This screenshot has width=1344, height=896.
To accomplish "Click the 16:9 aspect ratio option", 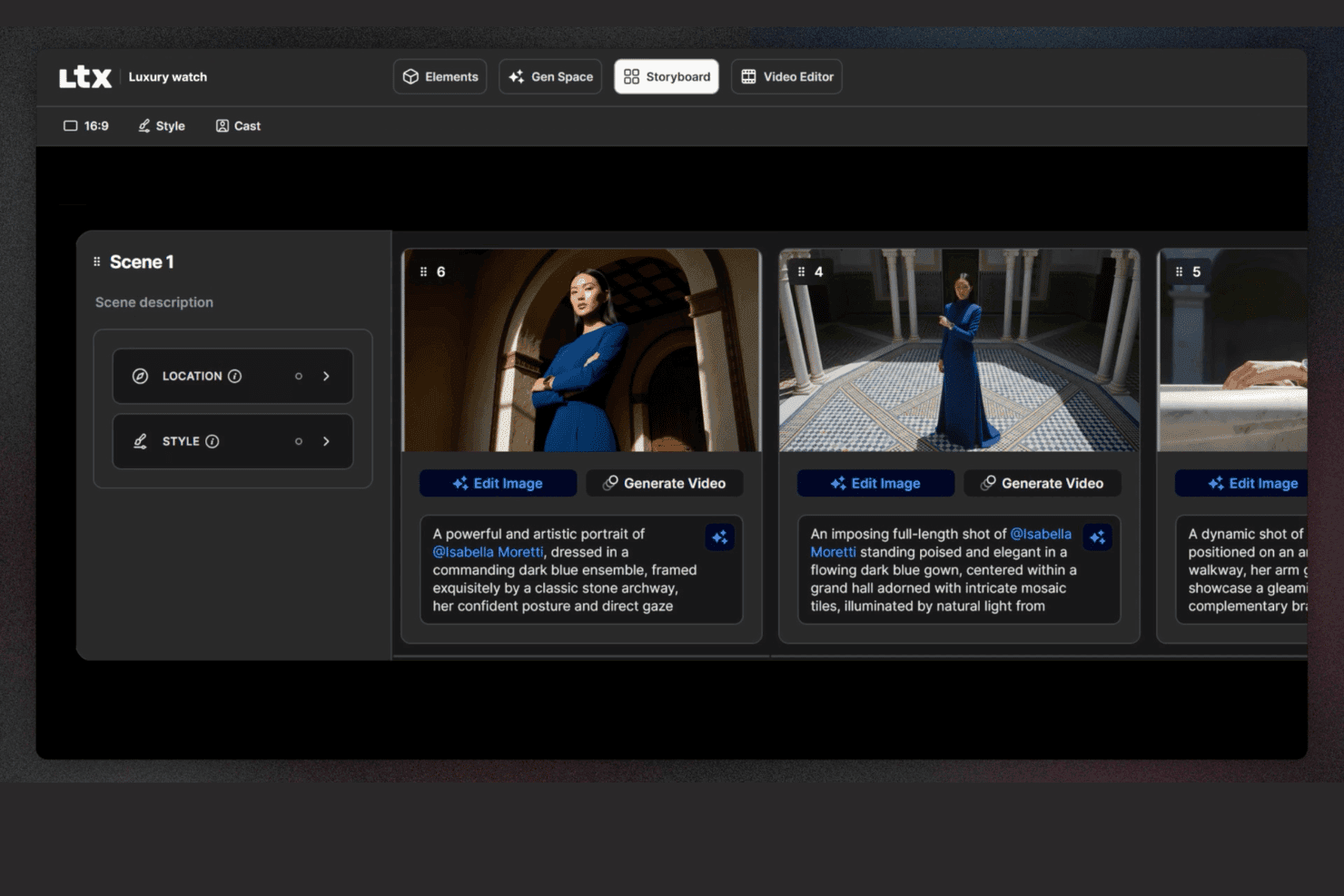I will coord(85,126).
